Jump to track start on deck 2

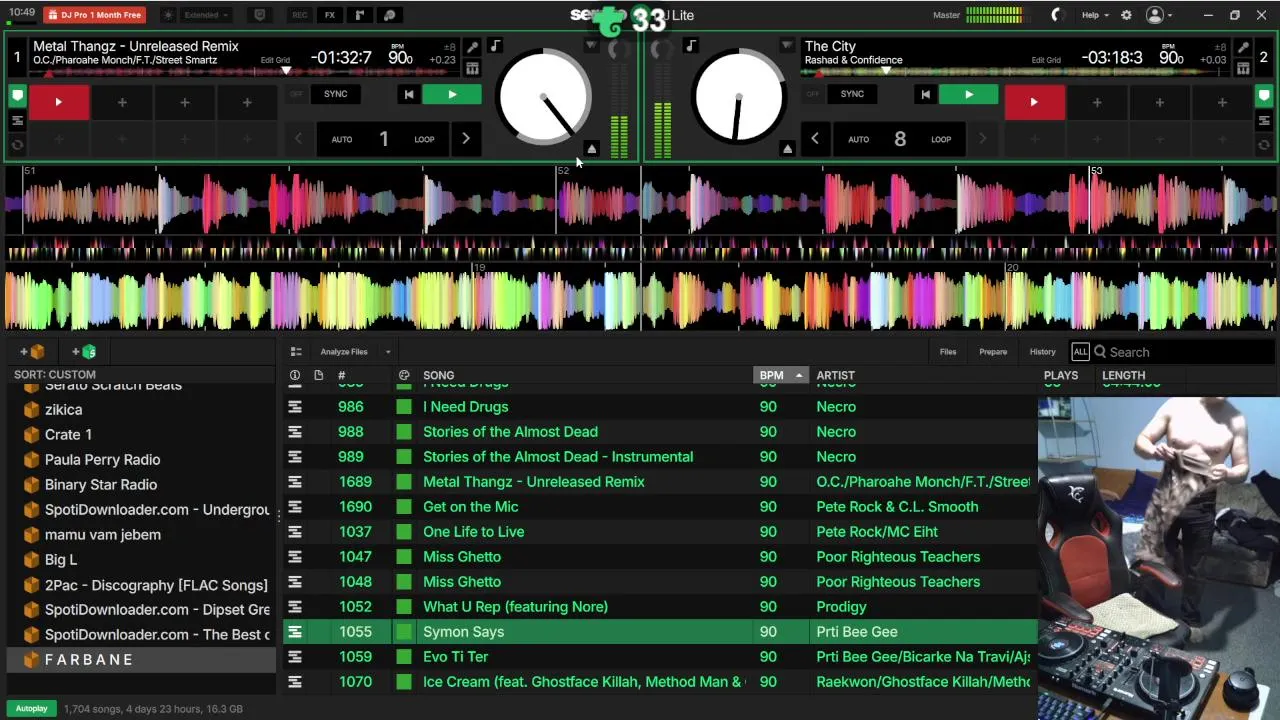pos(925,95)
